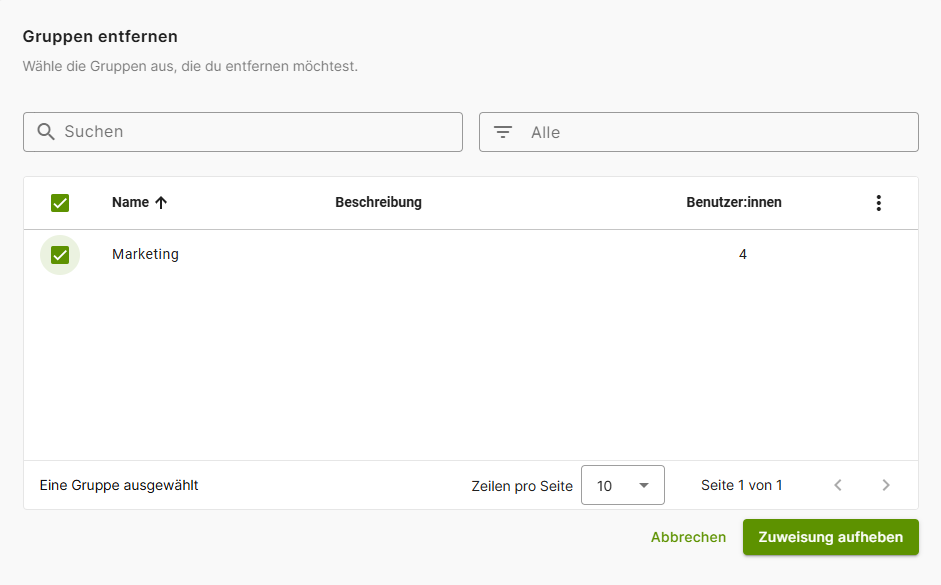Click the magnifier search icon
Screen dimensions: 941x585
tap(46, 131)
